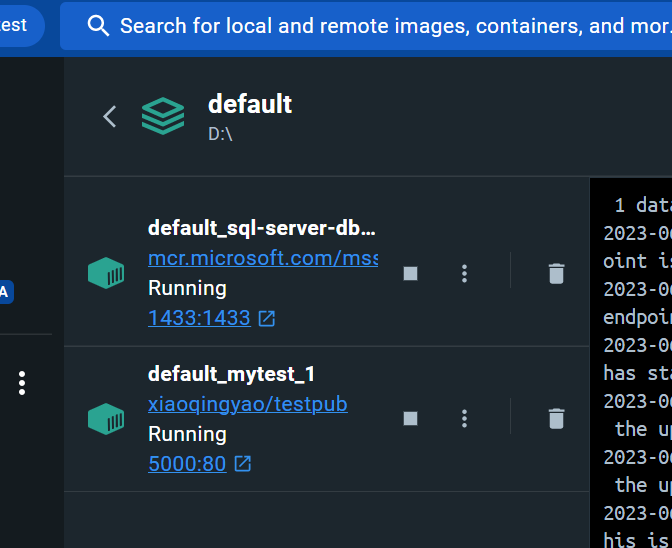
Task: Open the sidebar three-dot menu
Action: click(22, 383)
